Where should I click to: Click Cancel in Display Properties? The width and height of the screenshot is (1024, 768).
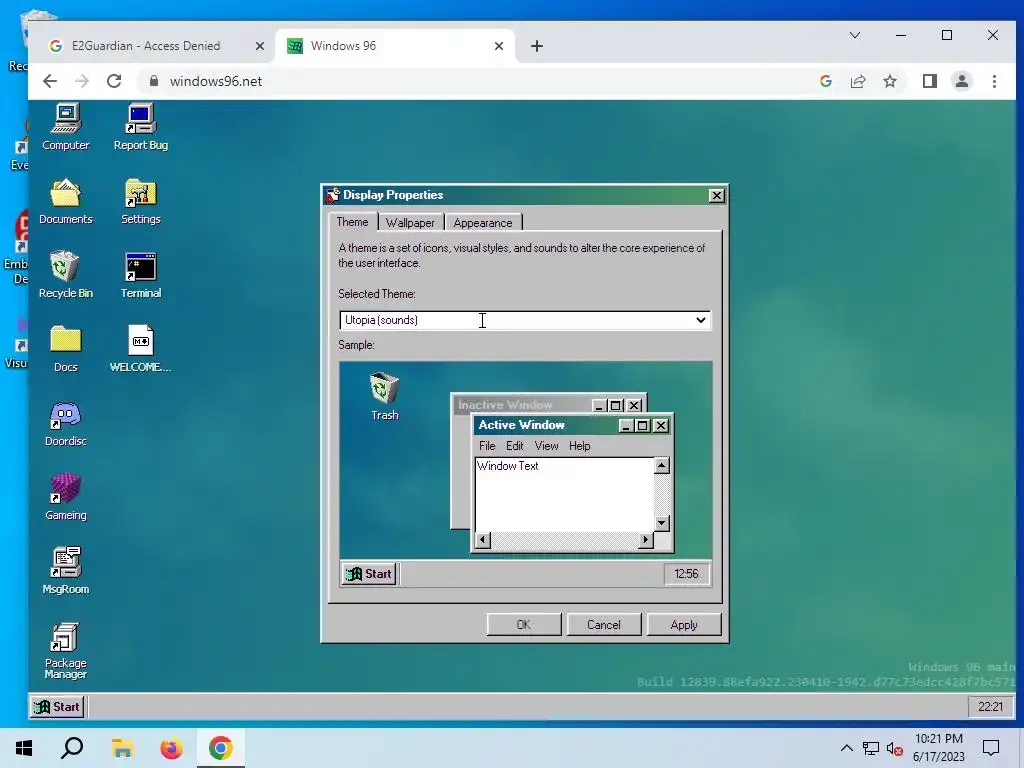(603, 625)
